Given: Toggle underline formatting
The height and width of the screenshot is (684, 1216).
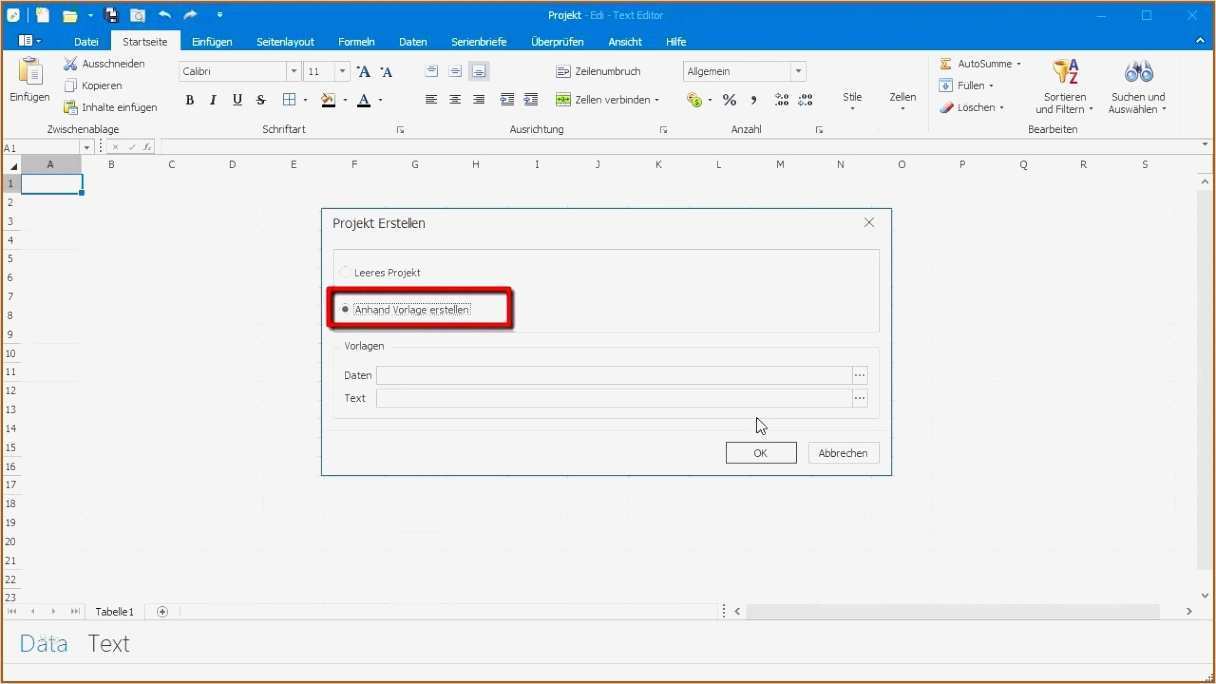Looking at the screenshot, I should pyautogui.click(x=237, y=100).
